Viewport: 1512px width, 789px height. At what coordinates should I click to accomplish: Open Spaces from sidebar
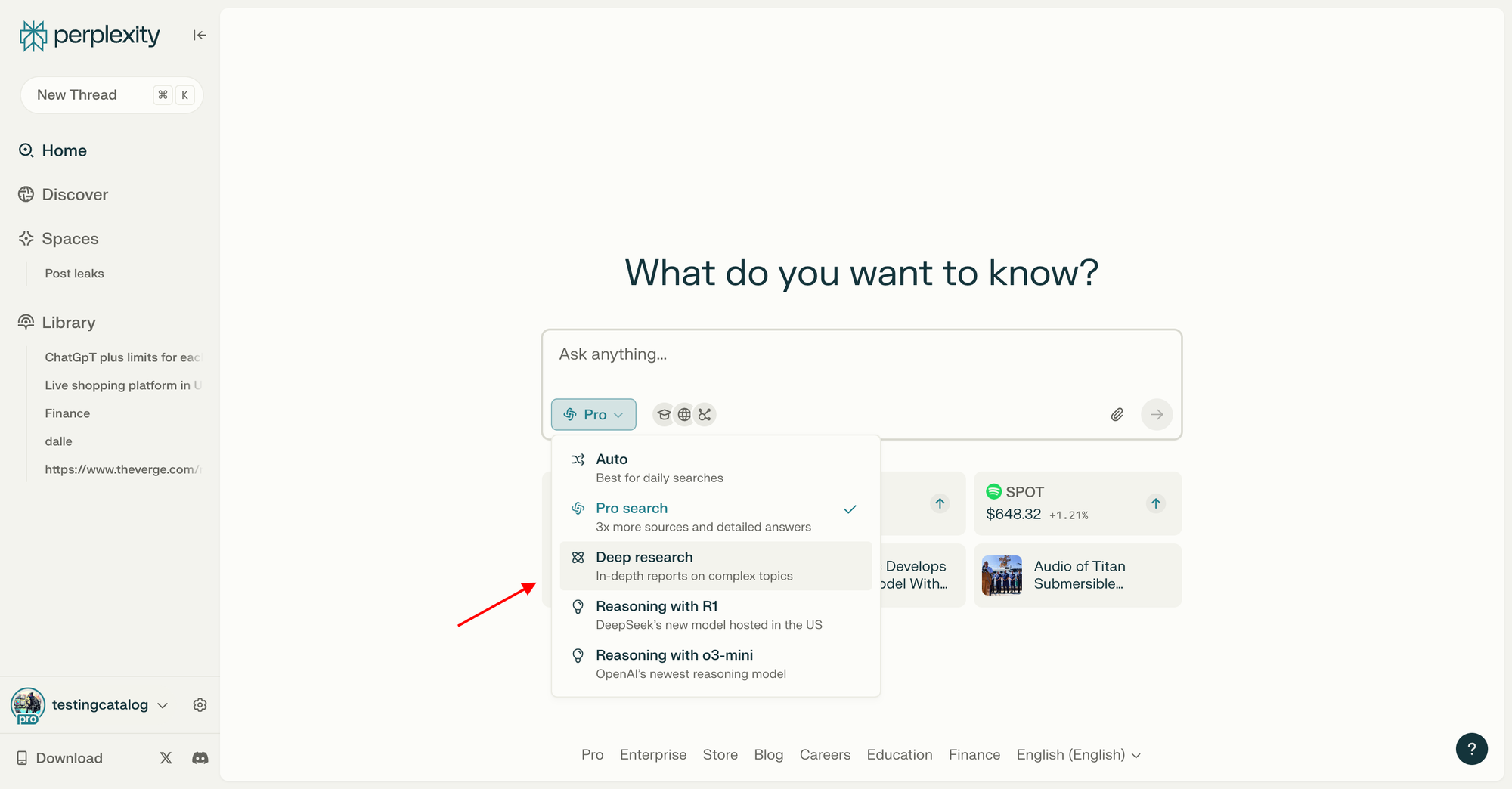(58, 238)
